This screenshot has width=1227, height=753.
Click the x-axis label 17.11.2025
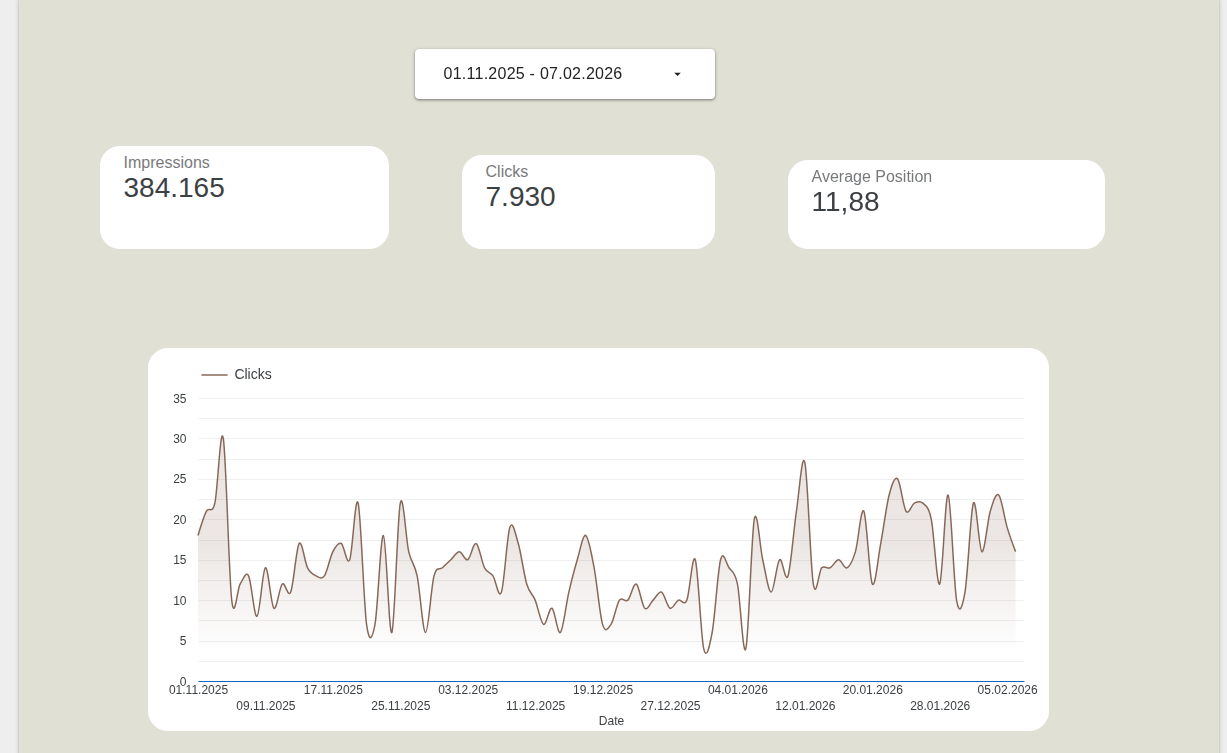coord(333,690)
